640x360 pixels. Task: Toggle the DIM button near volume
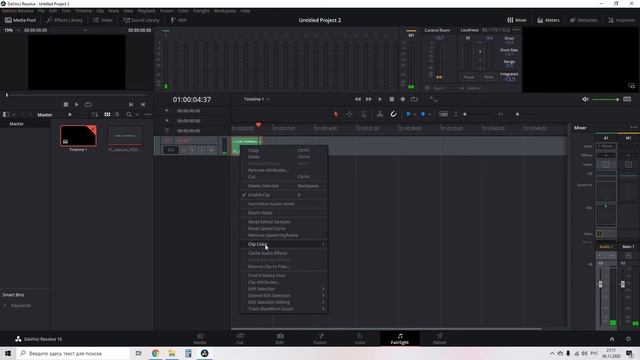coord(627,99)
